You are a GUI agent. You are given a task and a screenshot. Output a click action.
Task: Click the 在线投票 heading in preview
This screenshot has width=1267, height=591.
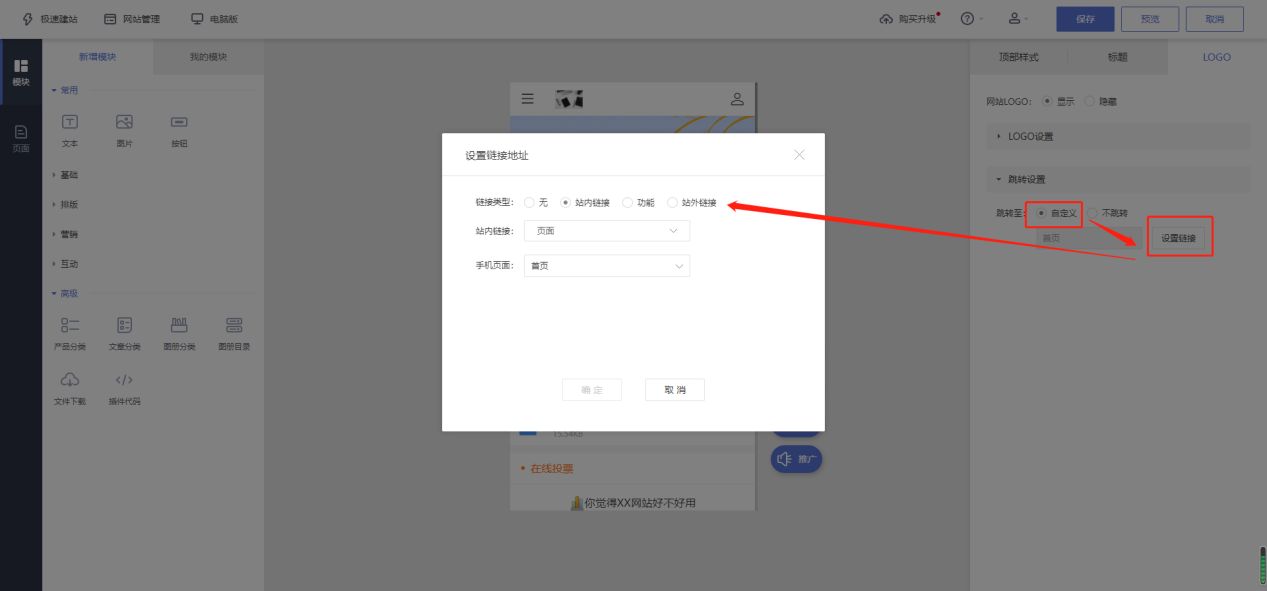552,468
